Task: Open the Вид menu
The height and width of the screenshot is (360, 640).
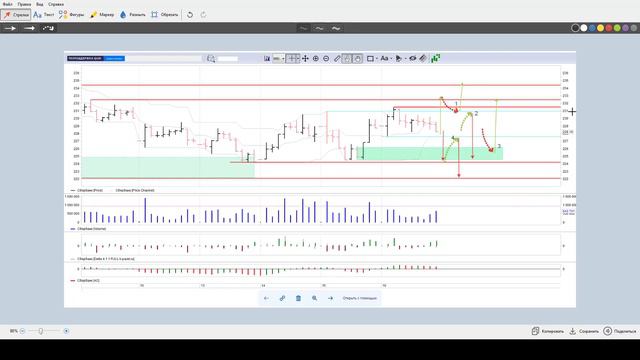Action: tap(40, 4)
